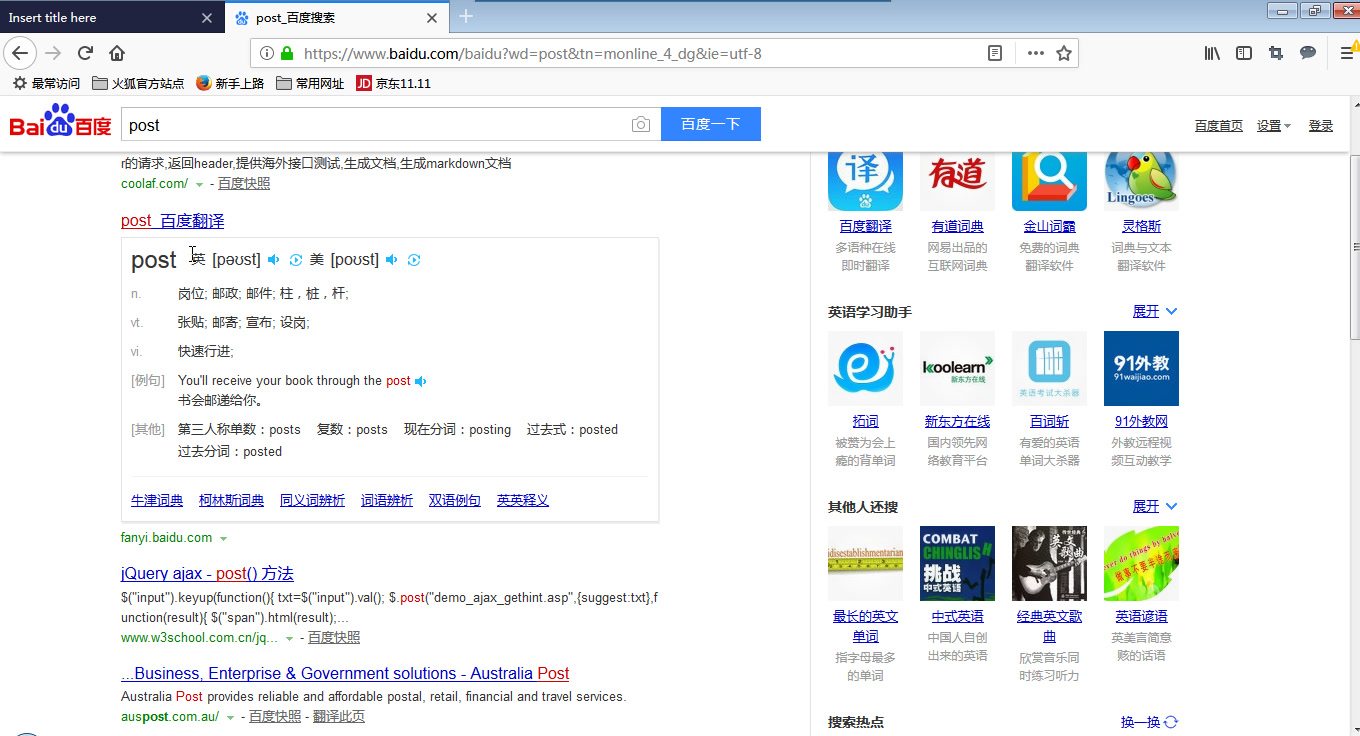
Task: Open 新手上路 bookmark
Action: (230, 84)
